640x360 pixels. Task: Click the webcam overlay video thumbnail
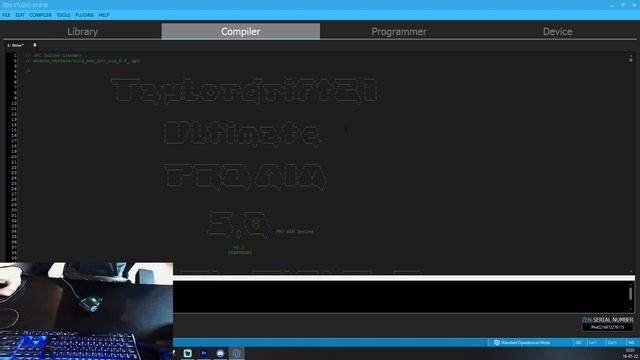coord(86,311)
